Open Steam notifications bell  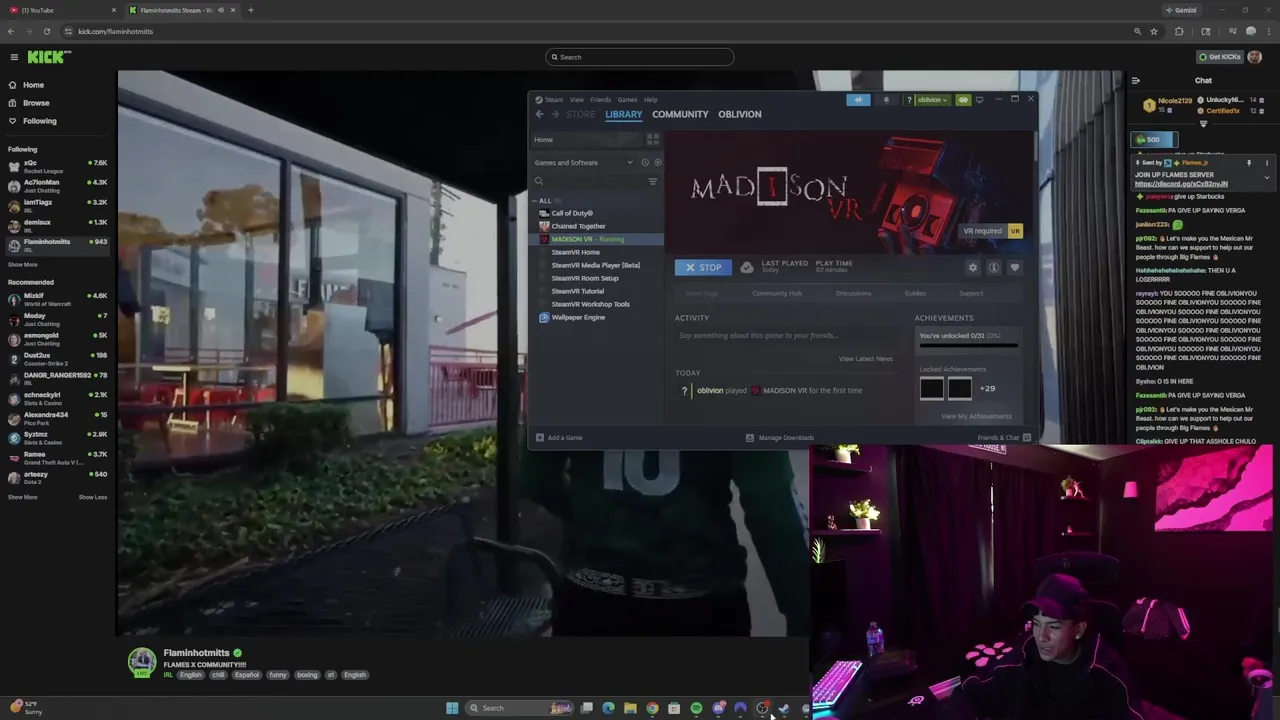(x=886, y=100)
